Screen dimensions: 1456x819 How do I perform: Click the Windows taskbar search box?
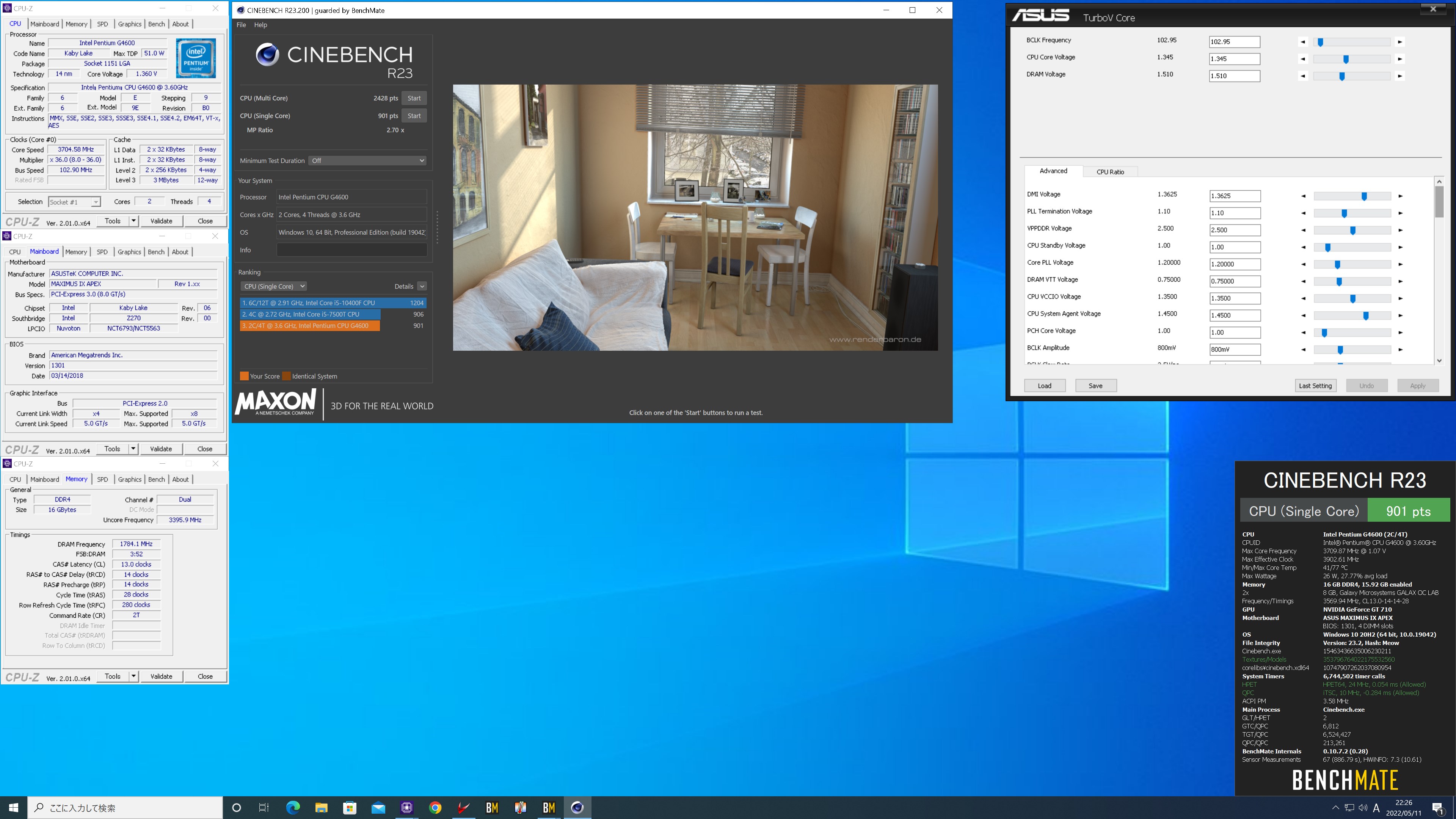tap(125, 808)
